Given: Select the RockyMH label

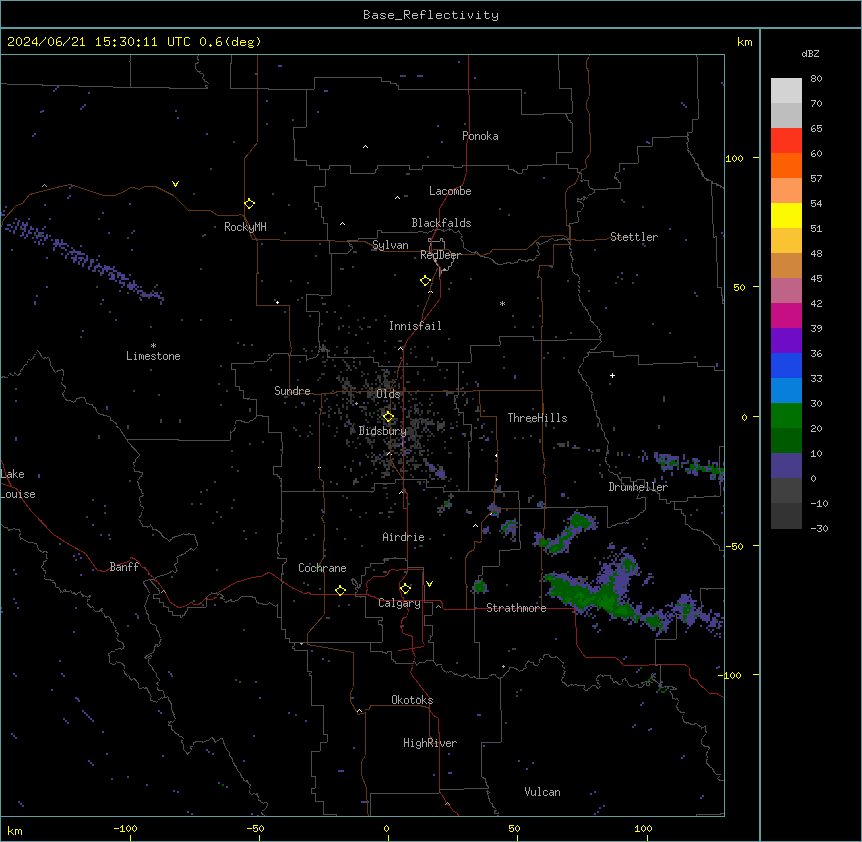Looking at the screenshot, I should click(x=245, y=227).
